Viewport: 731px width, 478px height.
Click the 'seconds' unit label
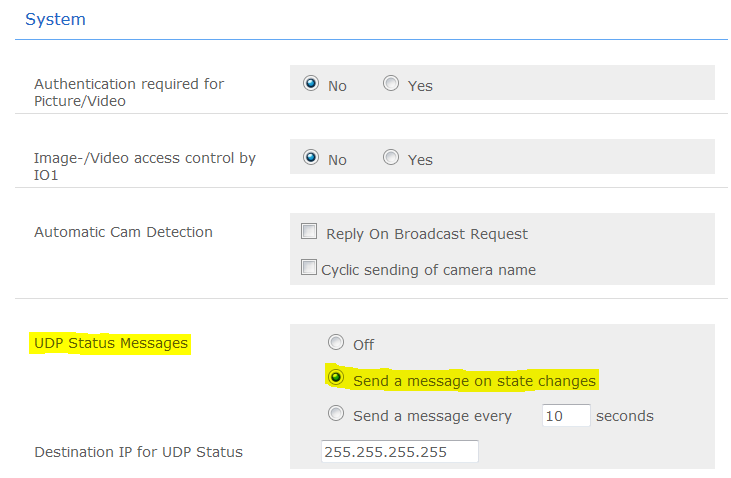(625, 415)
